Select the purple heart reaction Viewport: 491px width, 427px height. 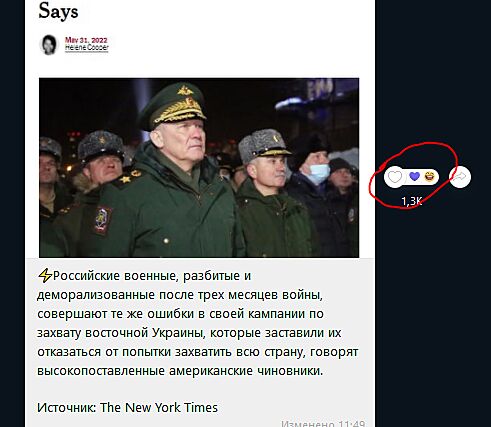pyautogui.click(x=414, y=176)
